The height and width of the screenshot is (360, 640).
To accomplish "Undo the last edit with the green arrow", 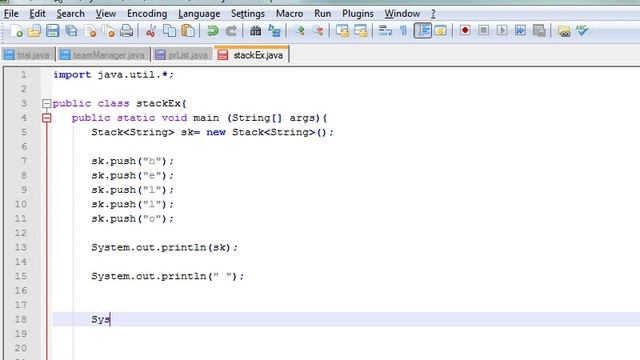I will coord(212,31).
